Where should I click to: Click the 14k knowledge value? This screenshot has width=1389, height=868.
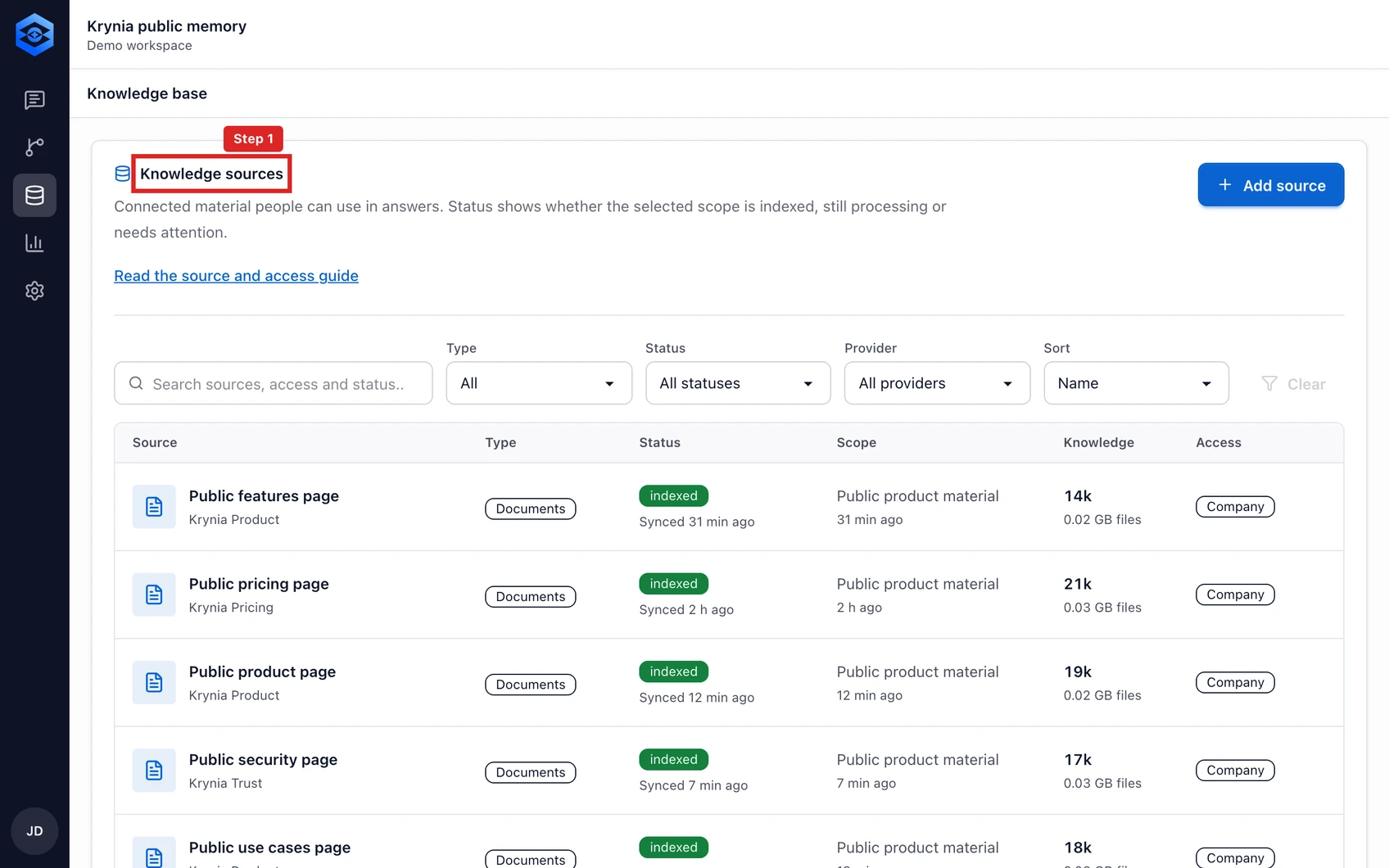[x=1078, y=496]
